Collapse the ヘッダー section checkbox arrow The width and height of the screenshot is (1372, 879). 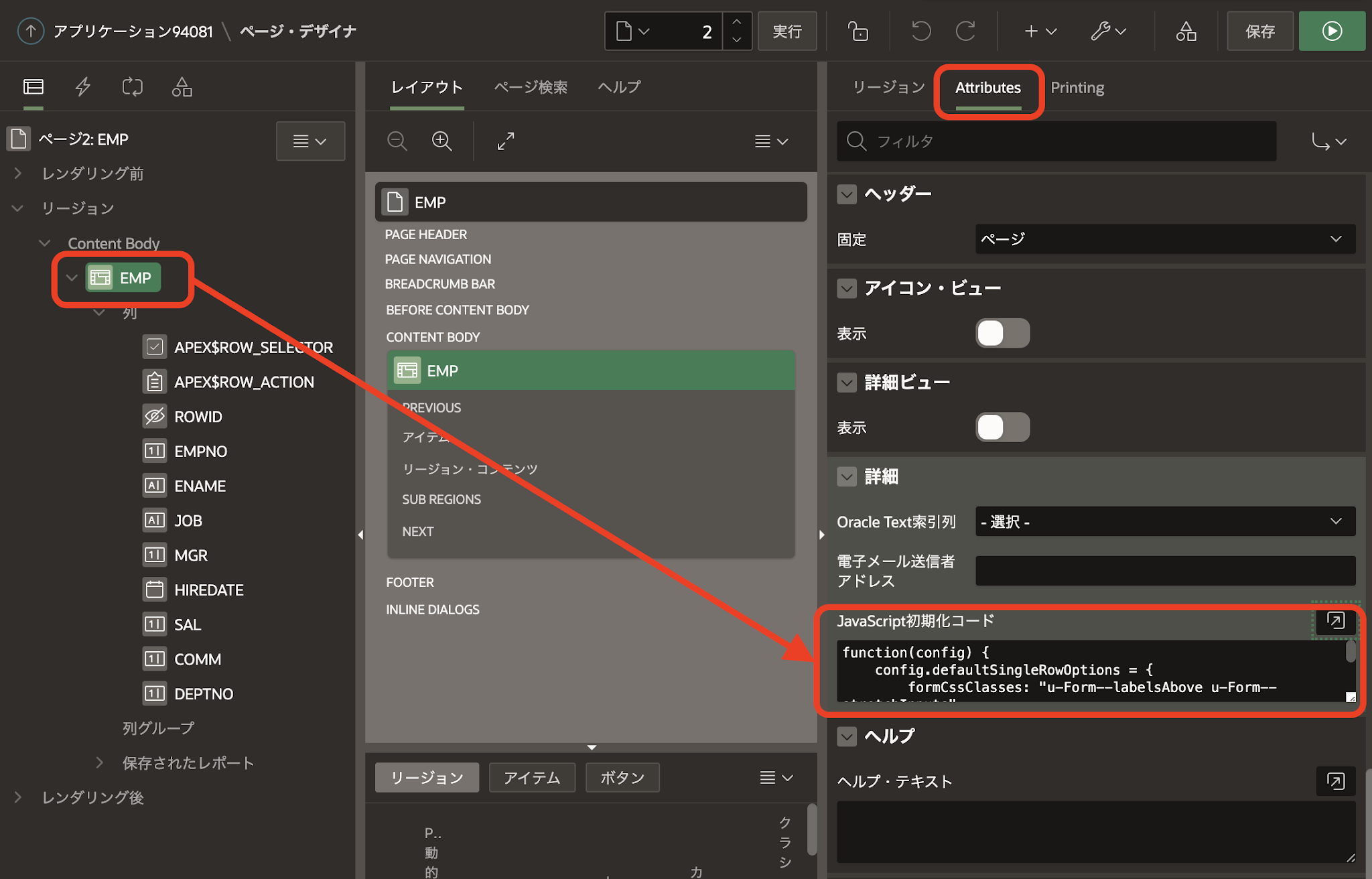tap(847, 194)
